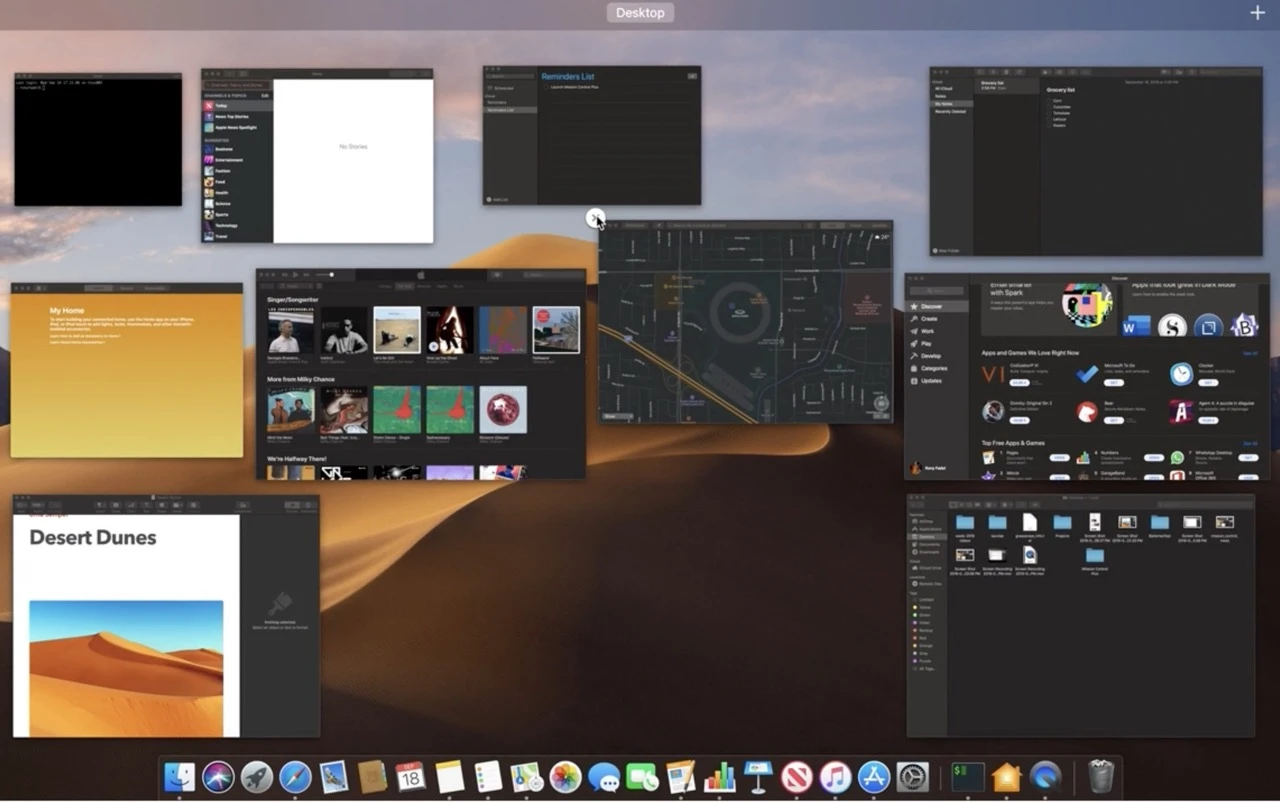
Task: Click the Microsoft Word icon in App Store banner
Action: (x=1137, y=326)
